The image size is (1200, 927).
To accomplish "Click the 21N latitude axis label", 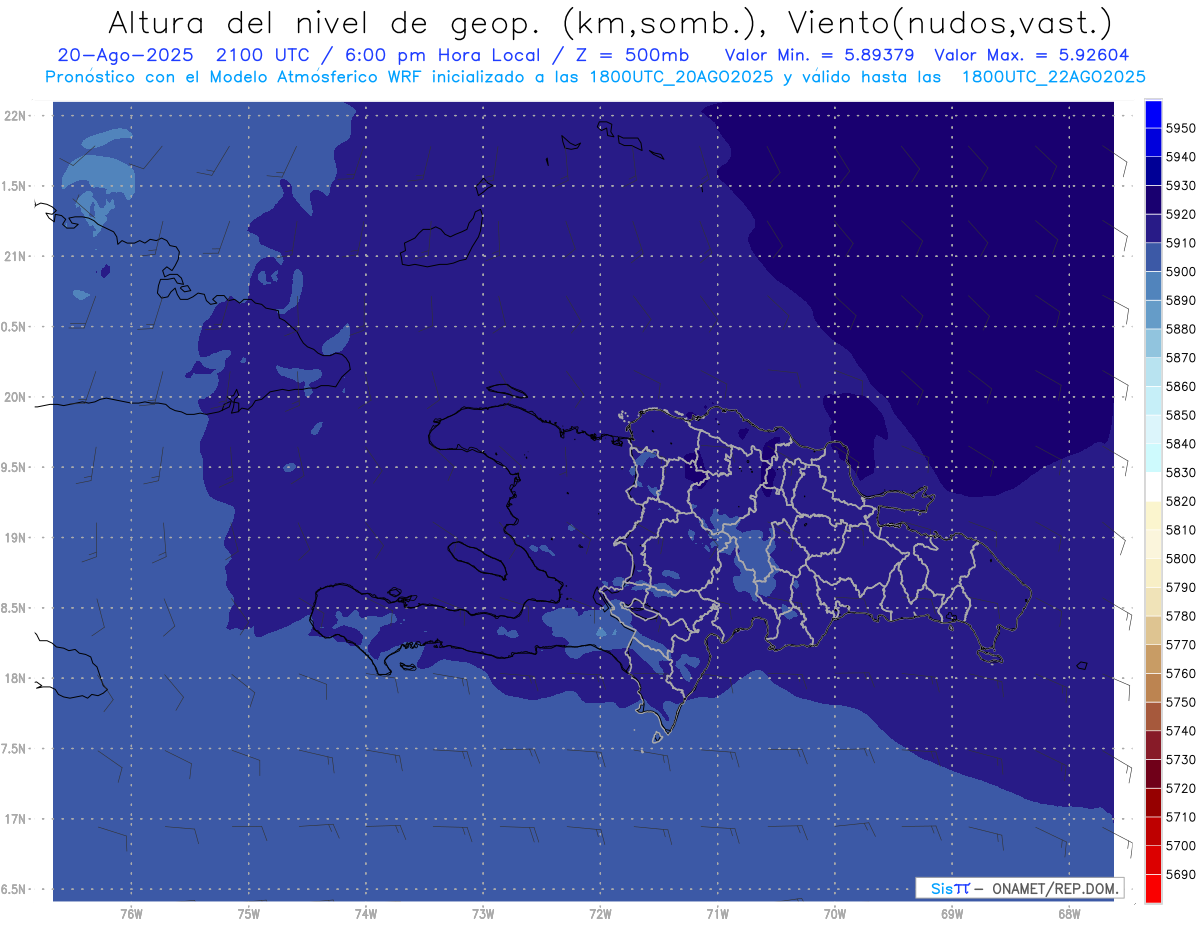I will click(14, 256).
